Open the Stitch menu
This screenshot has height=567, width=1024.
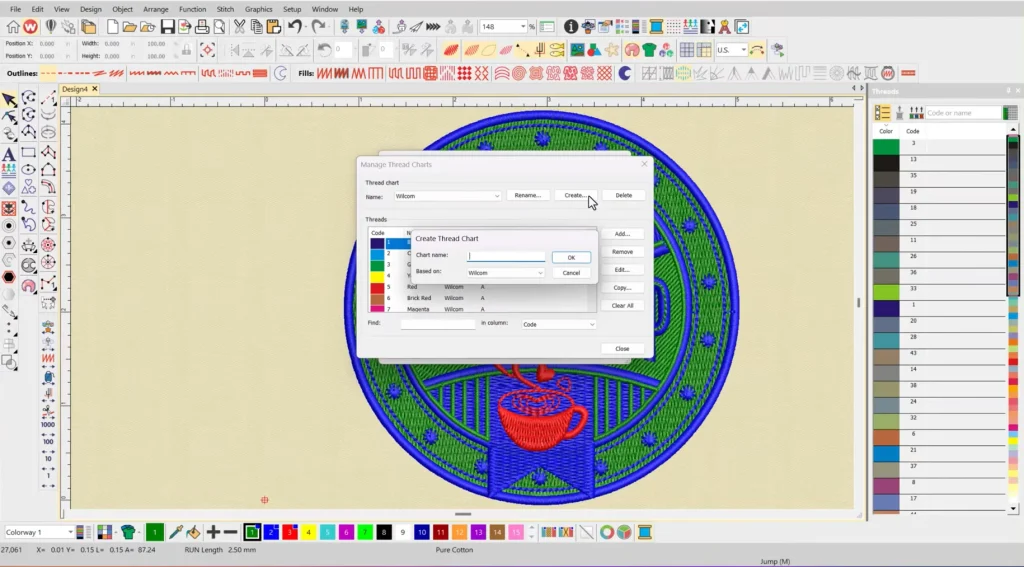(x=225, y=9)
